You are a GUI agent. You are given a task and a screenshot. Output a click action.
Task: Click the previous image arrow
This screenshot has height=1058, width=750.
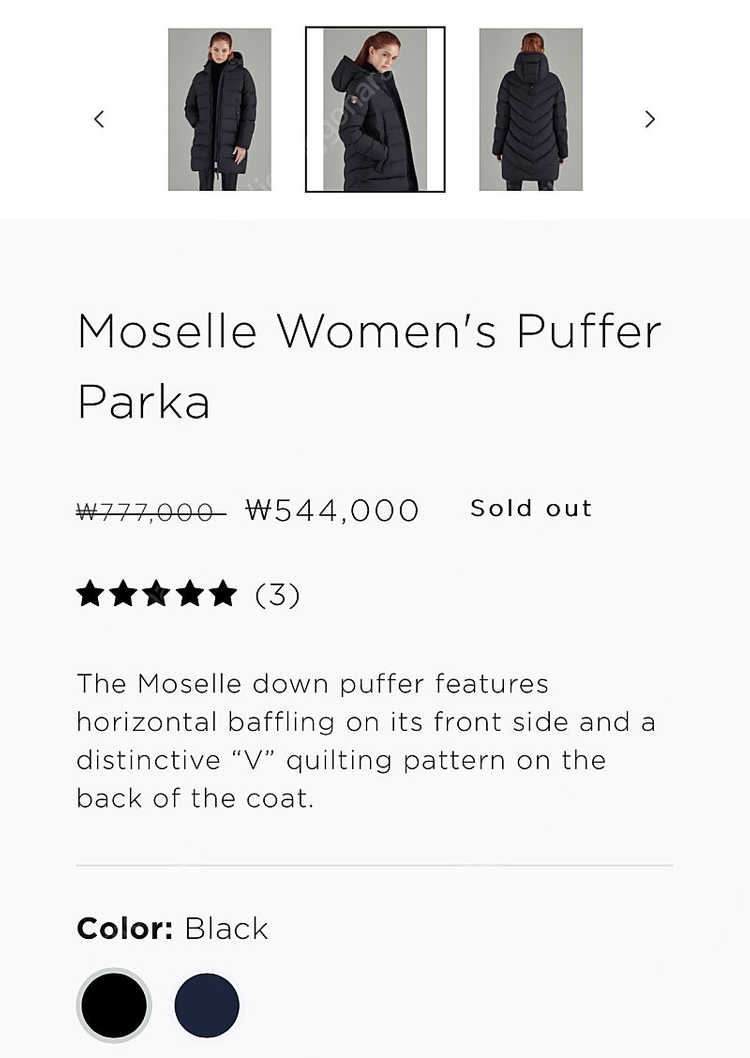(99, 119)
